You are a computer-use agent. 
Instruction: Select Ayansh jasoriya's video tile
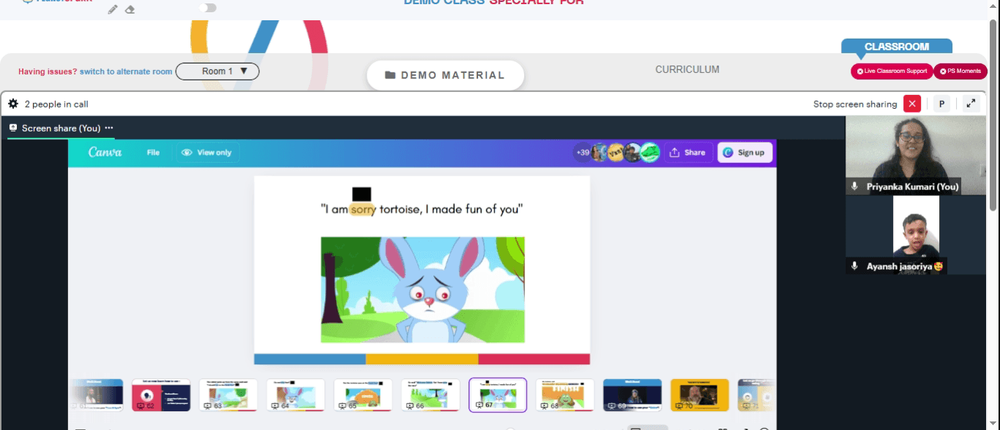pos(916,234)
